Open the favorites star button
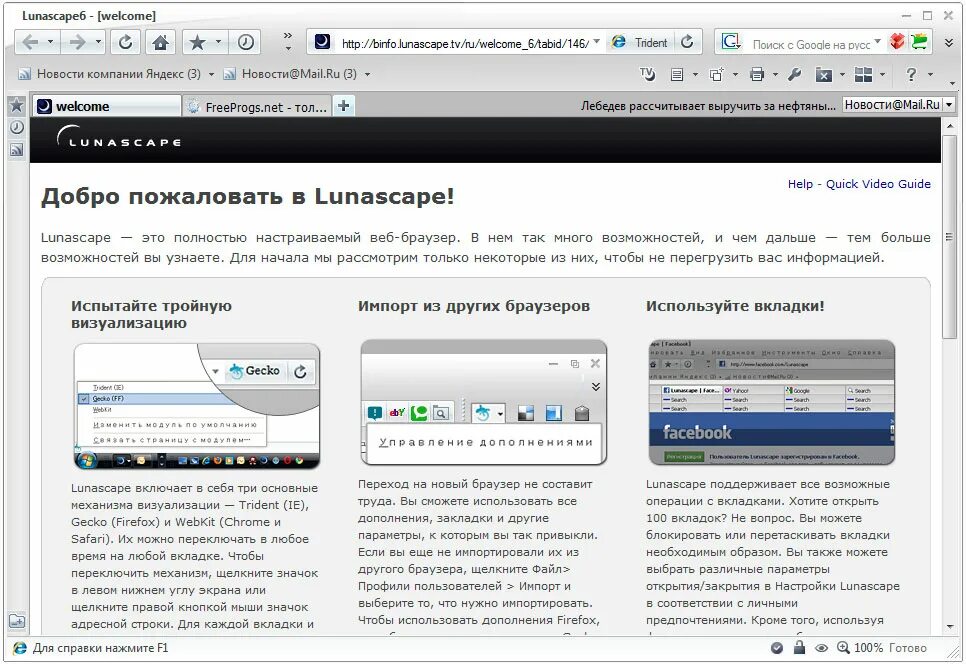This screenshot has height=664, width=966. point(197,42)
